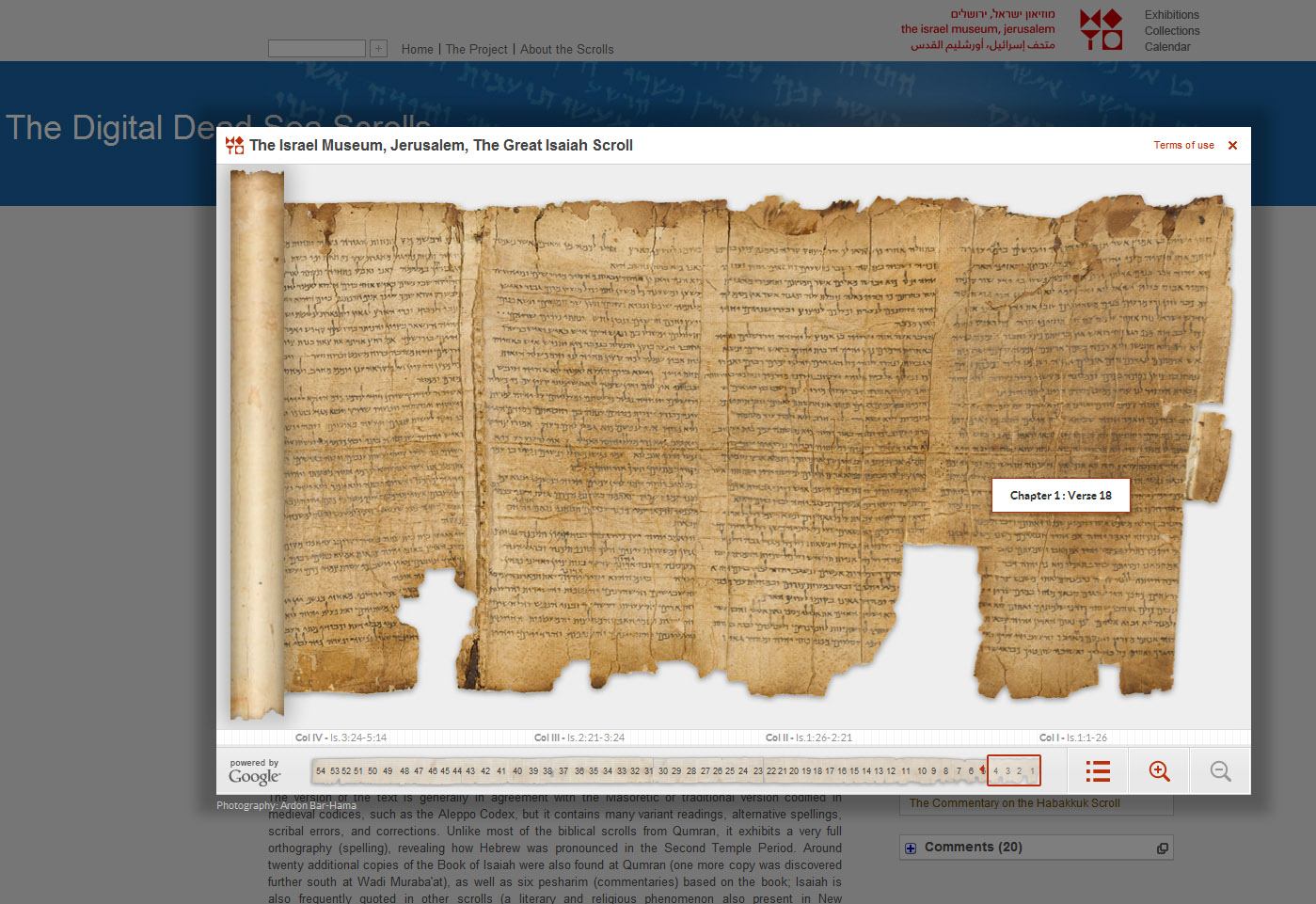Viewport: 1316px width, 904px height.
Task: Jump to column 17 in scroll navigator
Action: click(830, 771)
